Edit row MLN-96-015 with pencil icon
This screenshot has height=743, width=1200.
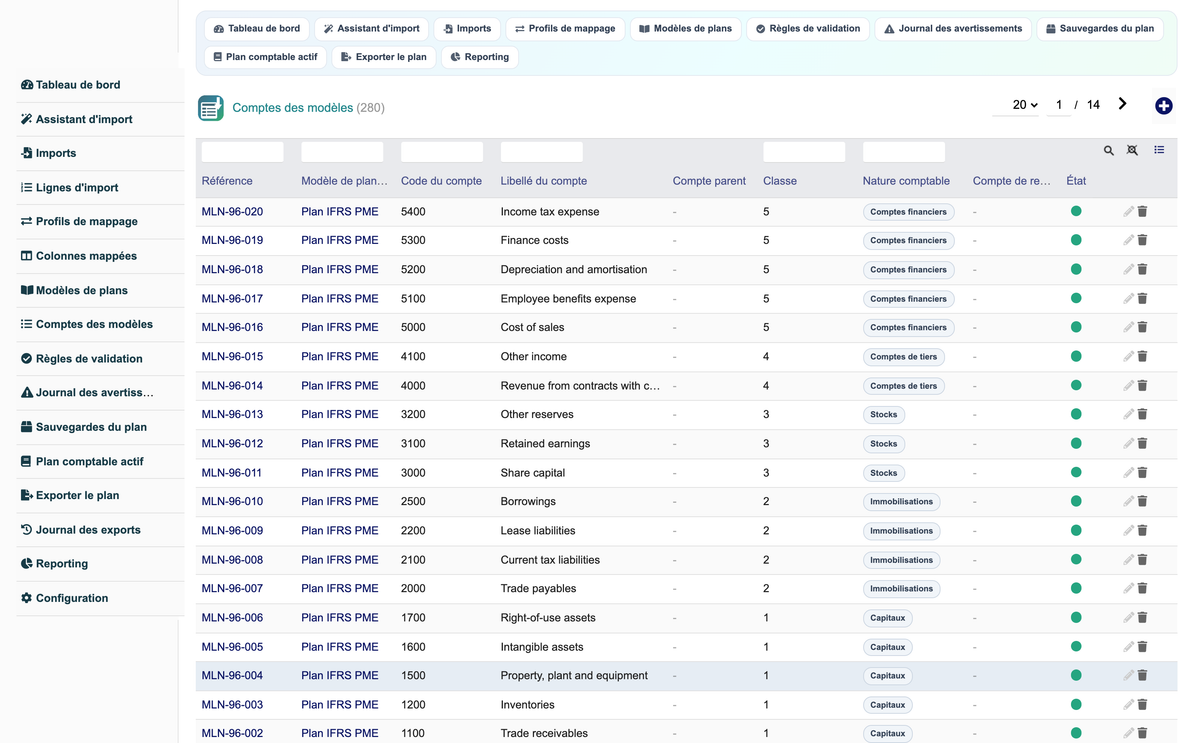1128,357
